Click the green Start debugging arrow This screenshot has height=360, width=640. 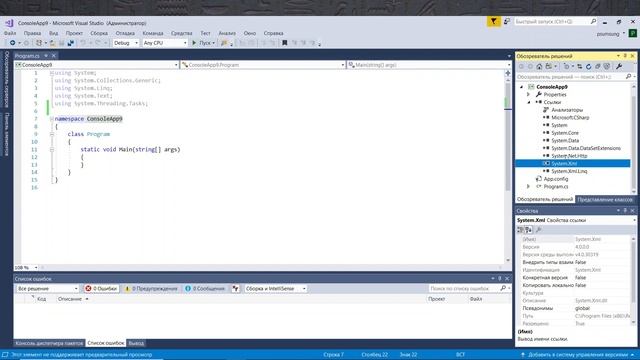(194, 43)
